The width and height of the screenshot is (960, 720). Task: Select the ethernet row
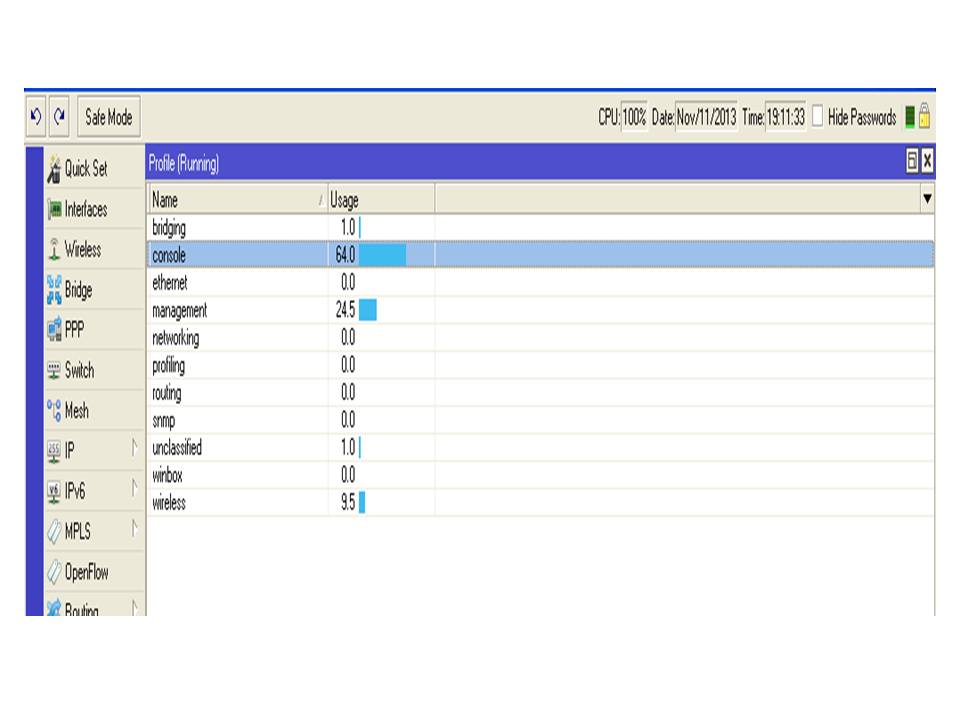[x=541, y=282]
